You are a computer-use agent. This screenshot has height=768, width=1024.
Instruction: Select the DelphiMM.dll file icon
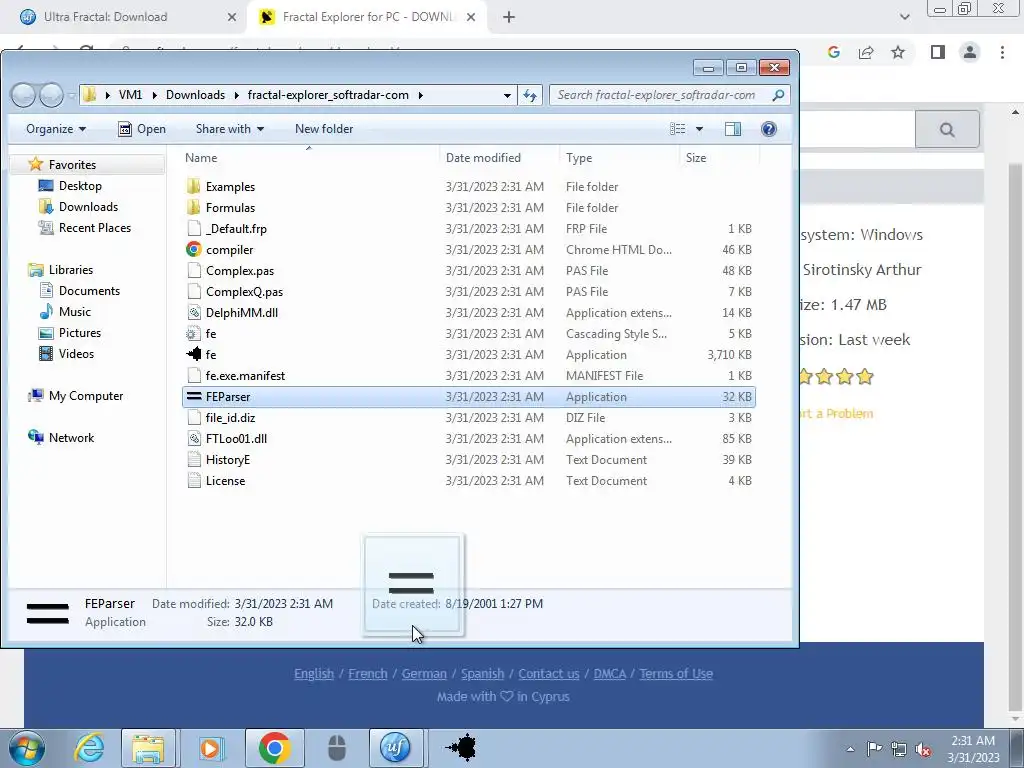[x=193, y=313]
